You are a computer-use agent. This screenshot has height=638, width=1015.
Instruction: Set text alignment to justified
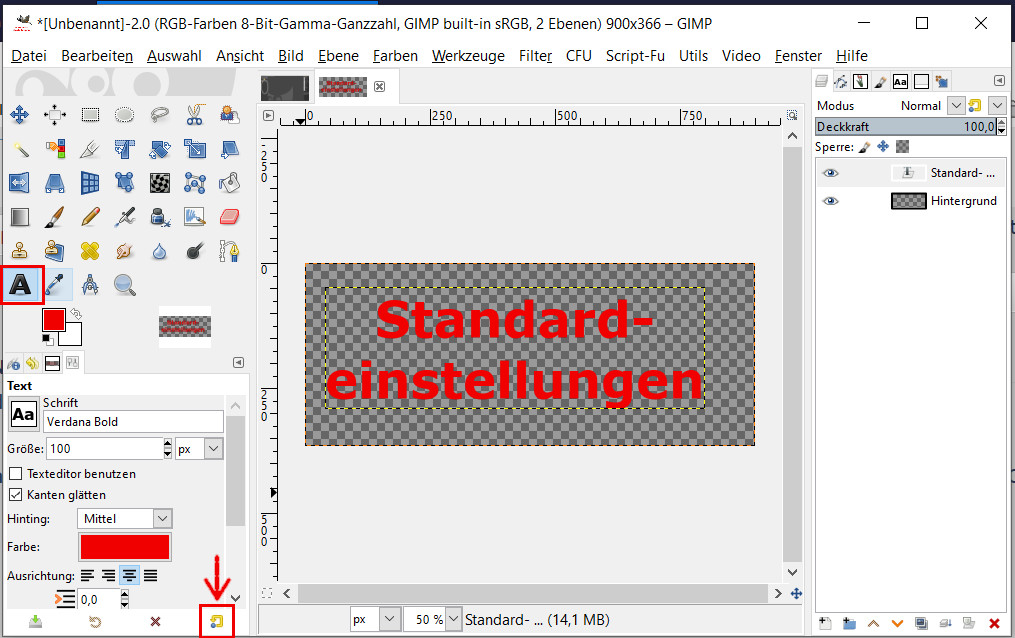(150, 575)
